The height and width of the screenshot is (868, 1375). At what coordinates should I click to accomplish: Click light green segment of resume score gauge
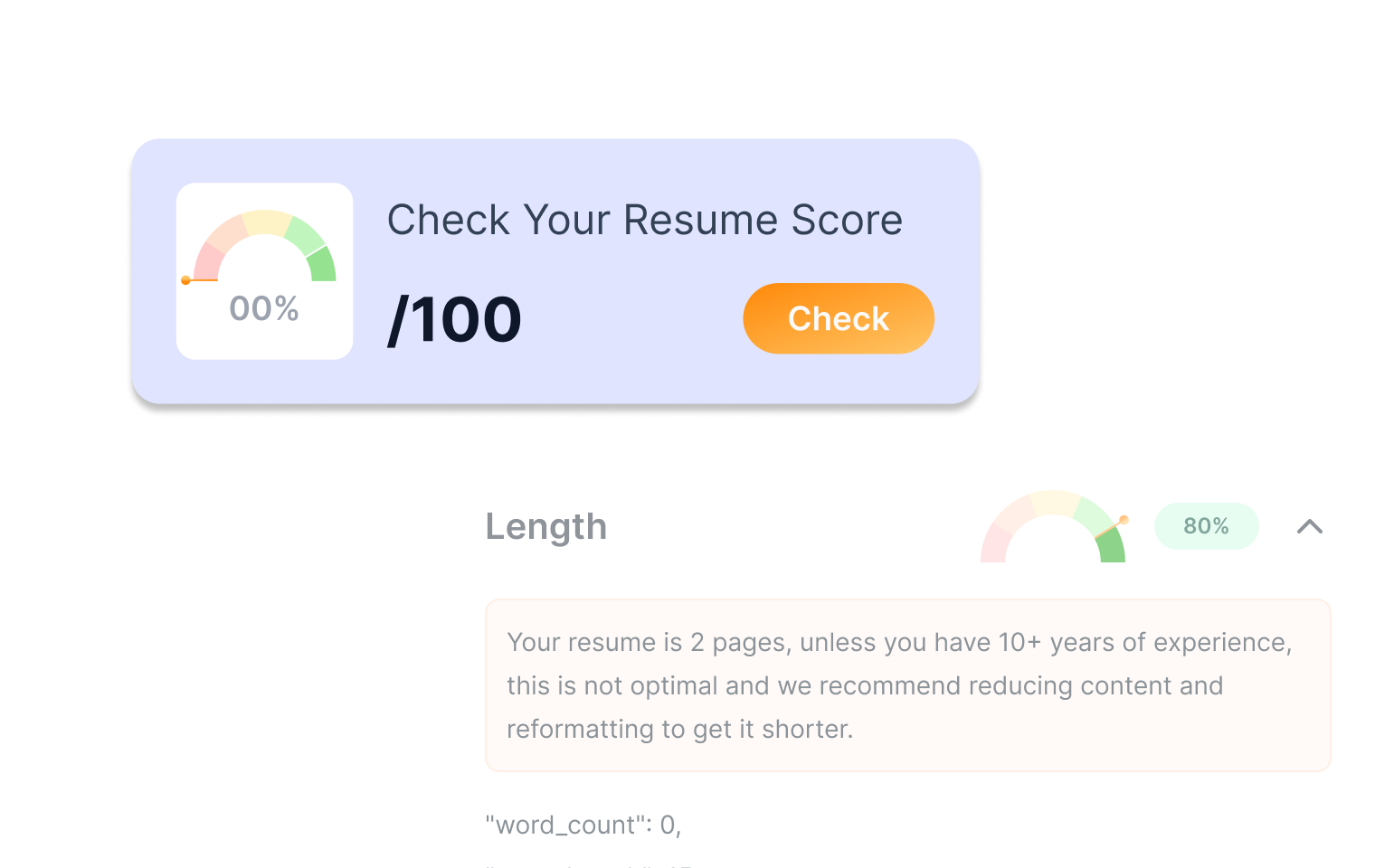click(305, 234)
